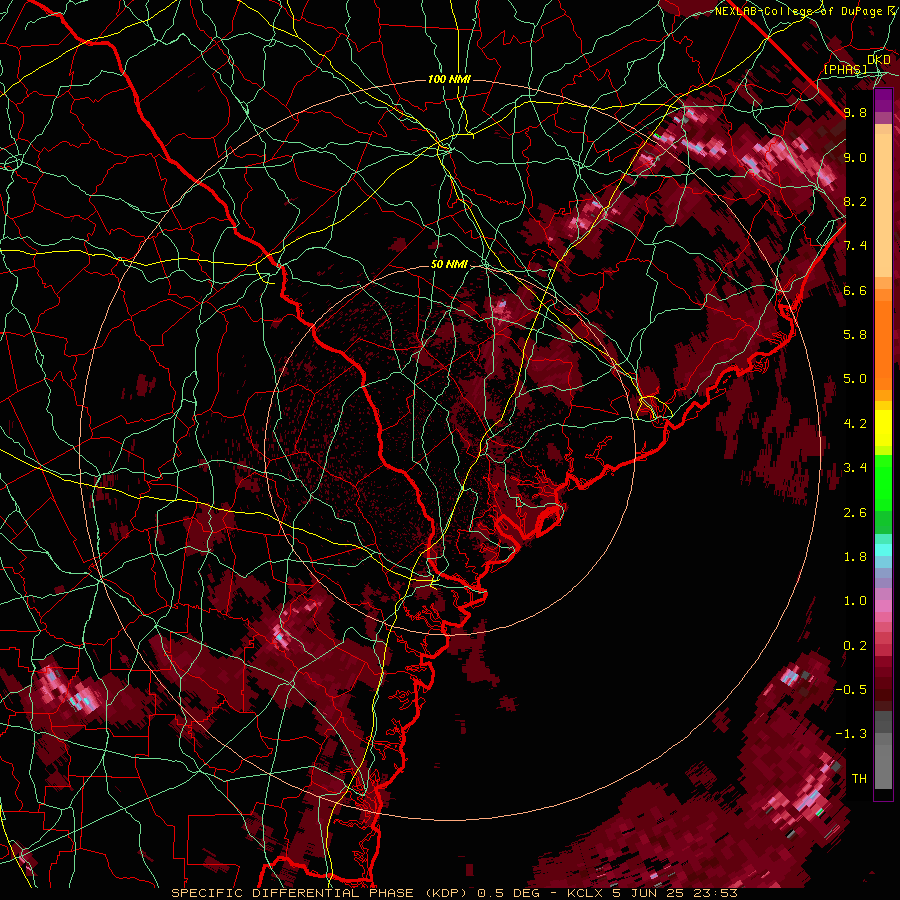Click the 4.2 legend value
The height and width of the screenshot is (900, 900).
tap(855, 424)
